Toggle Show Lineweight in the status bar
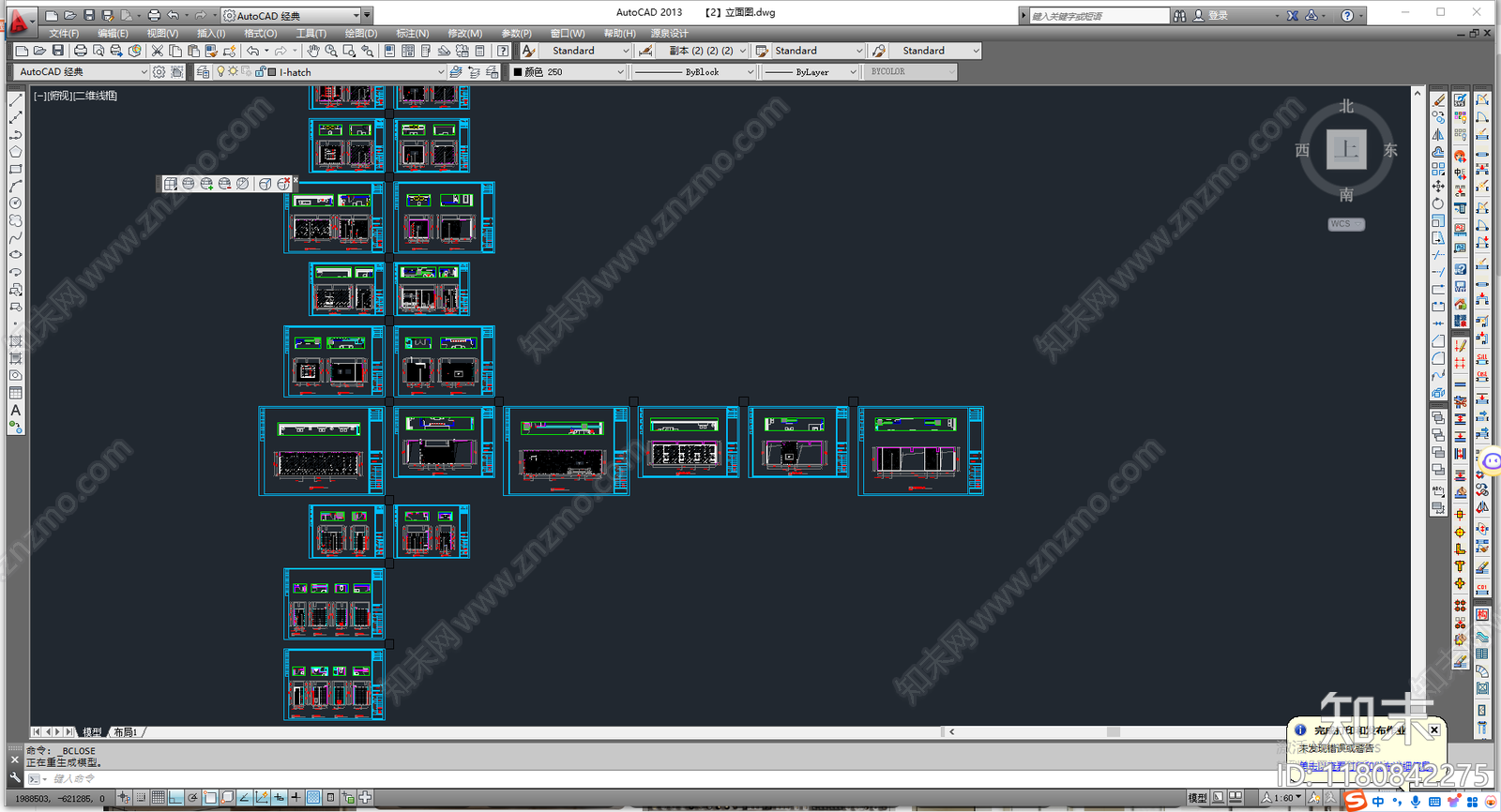 (x=296, y=798)
